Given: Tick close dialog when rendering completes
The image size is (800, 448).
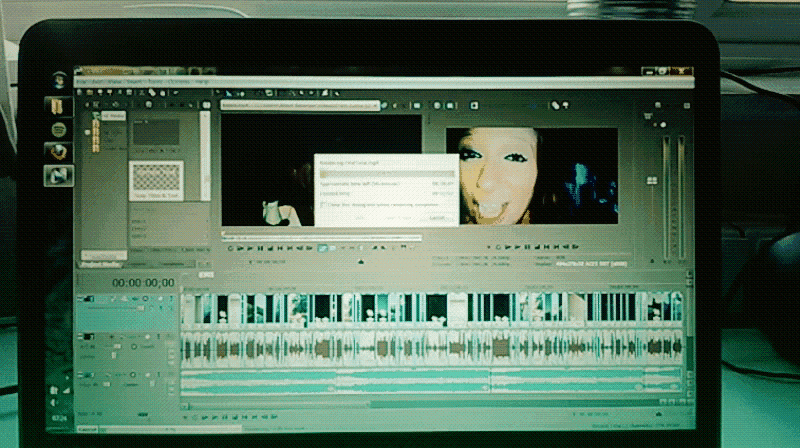Looking at the screenshot, I should pos(323,204).
